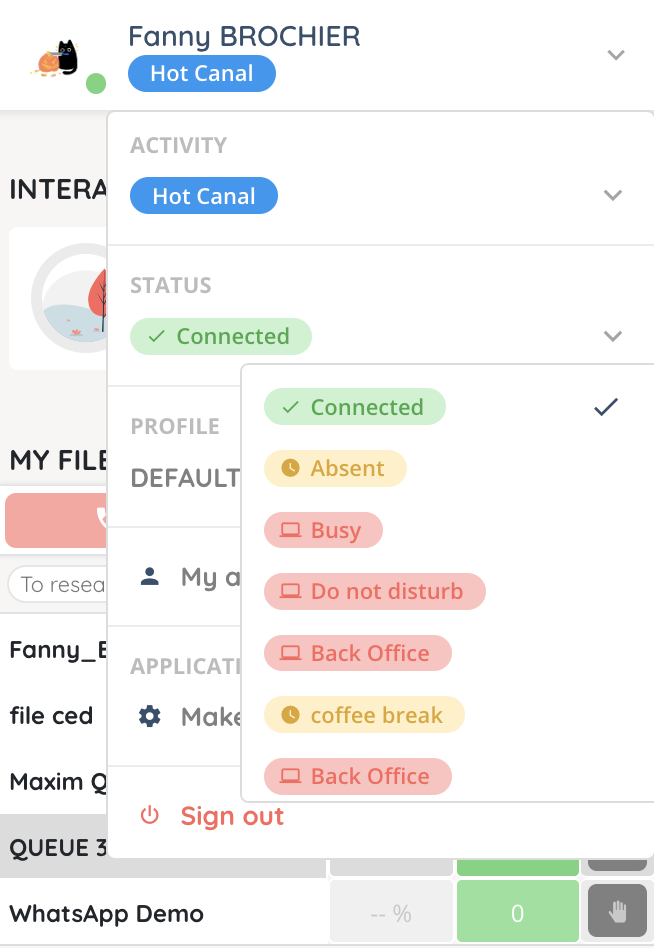Click the Hot Canal badge under user name
Screen dimensions: 654x948
click(x=202, y=74)
